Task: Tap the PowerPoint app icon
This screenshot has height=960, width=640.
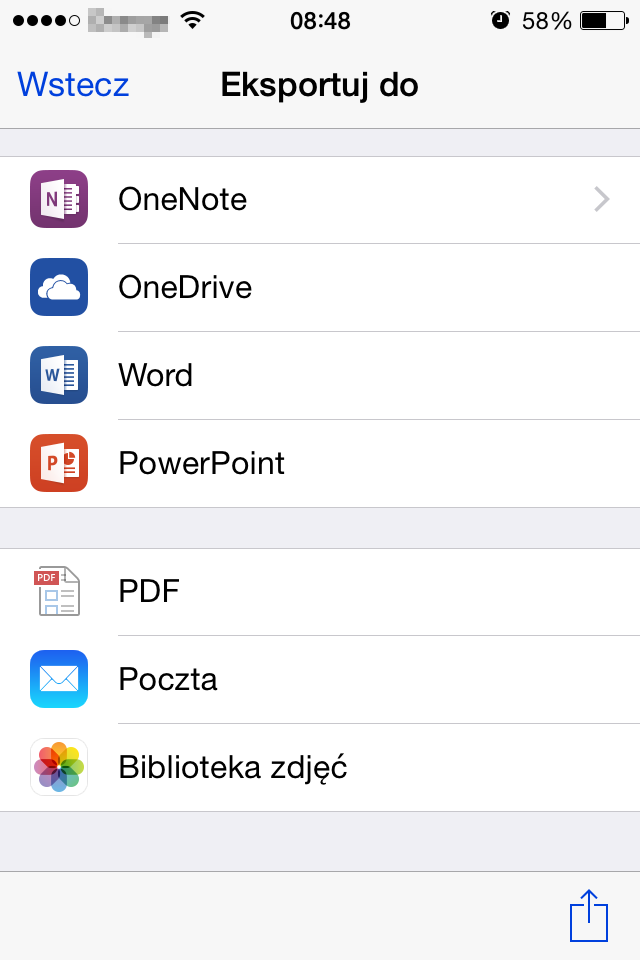Action: (x=59, y=463)
